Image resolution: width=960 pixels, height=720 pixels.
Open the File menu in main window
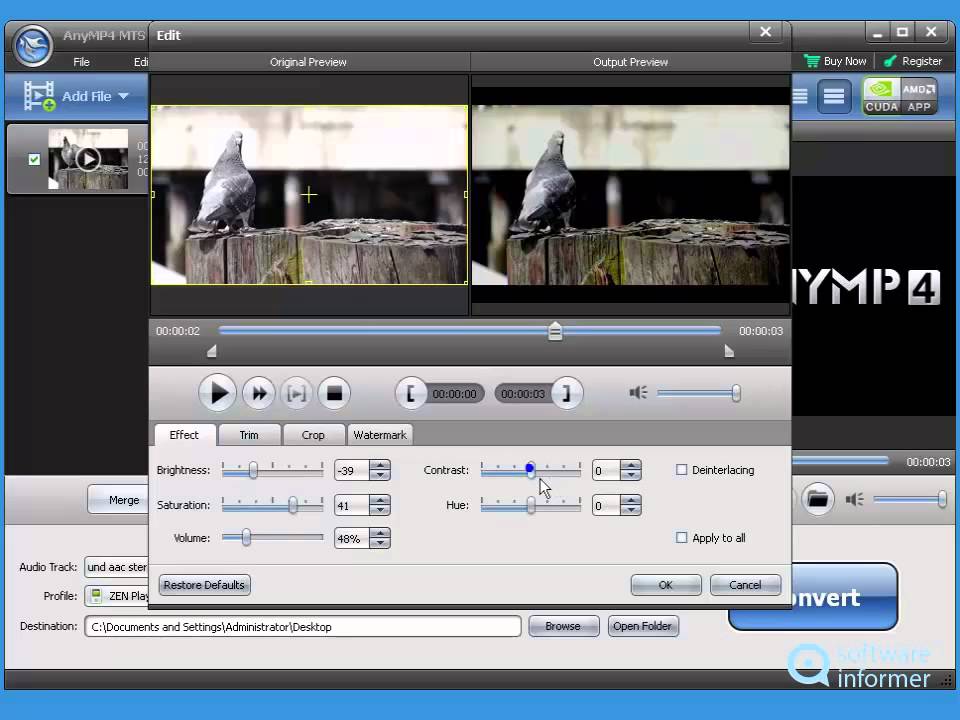coord(81,62)
